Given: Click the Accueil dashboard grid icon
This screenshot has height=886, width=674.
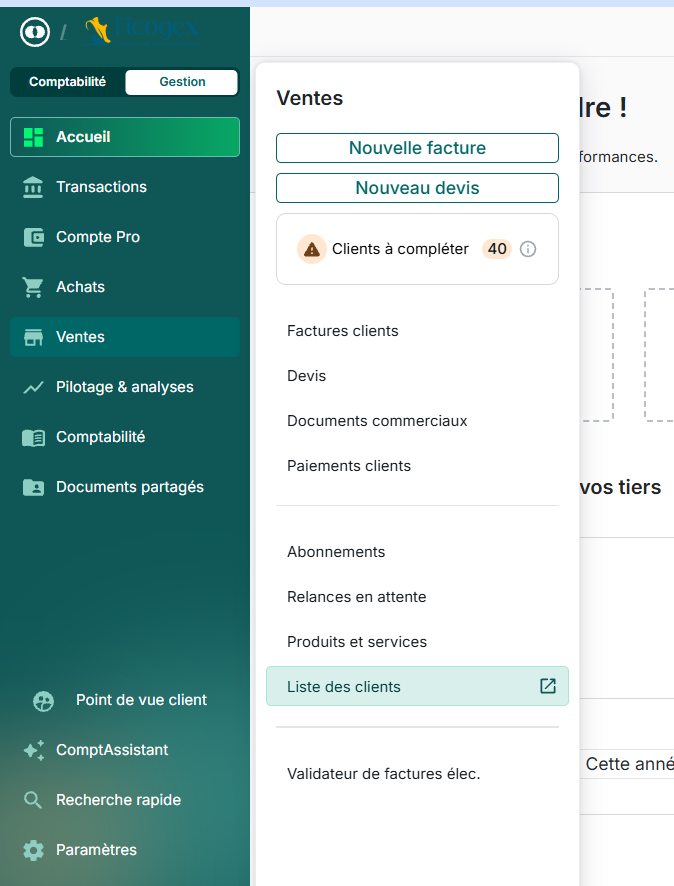Looking at the screenshot, I should [x=33, y=137].
